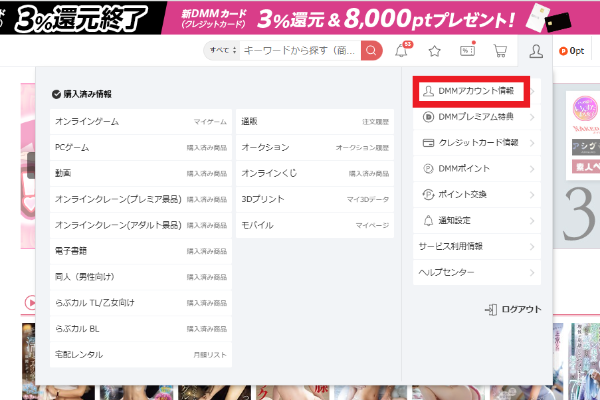Open favorites star icon
This screenshot has height=400, width=600.
pos(435,51)
